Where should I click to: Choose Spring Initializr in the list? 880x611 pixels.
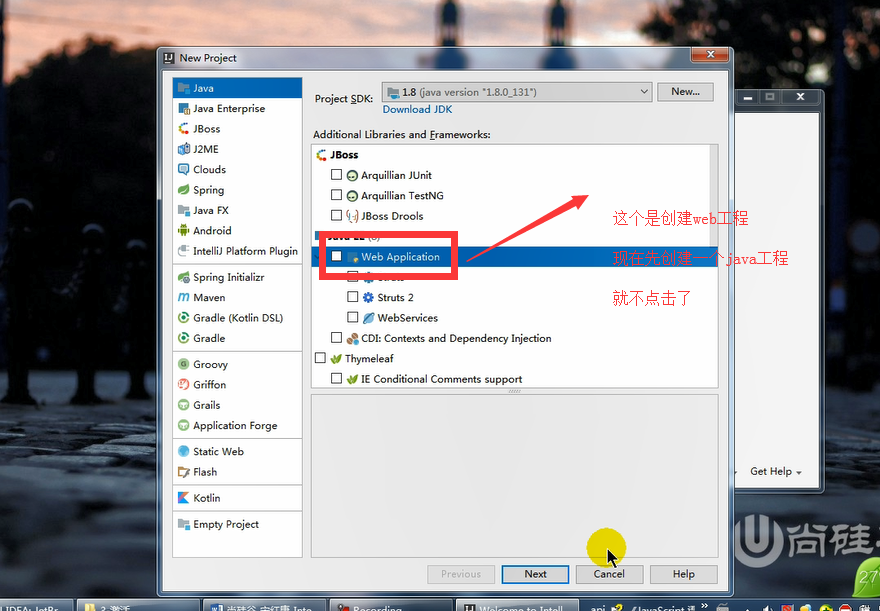237,277
